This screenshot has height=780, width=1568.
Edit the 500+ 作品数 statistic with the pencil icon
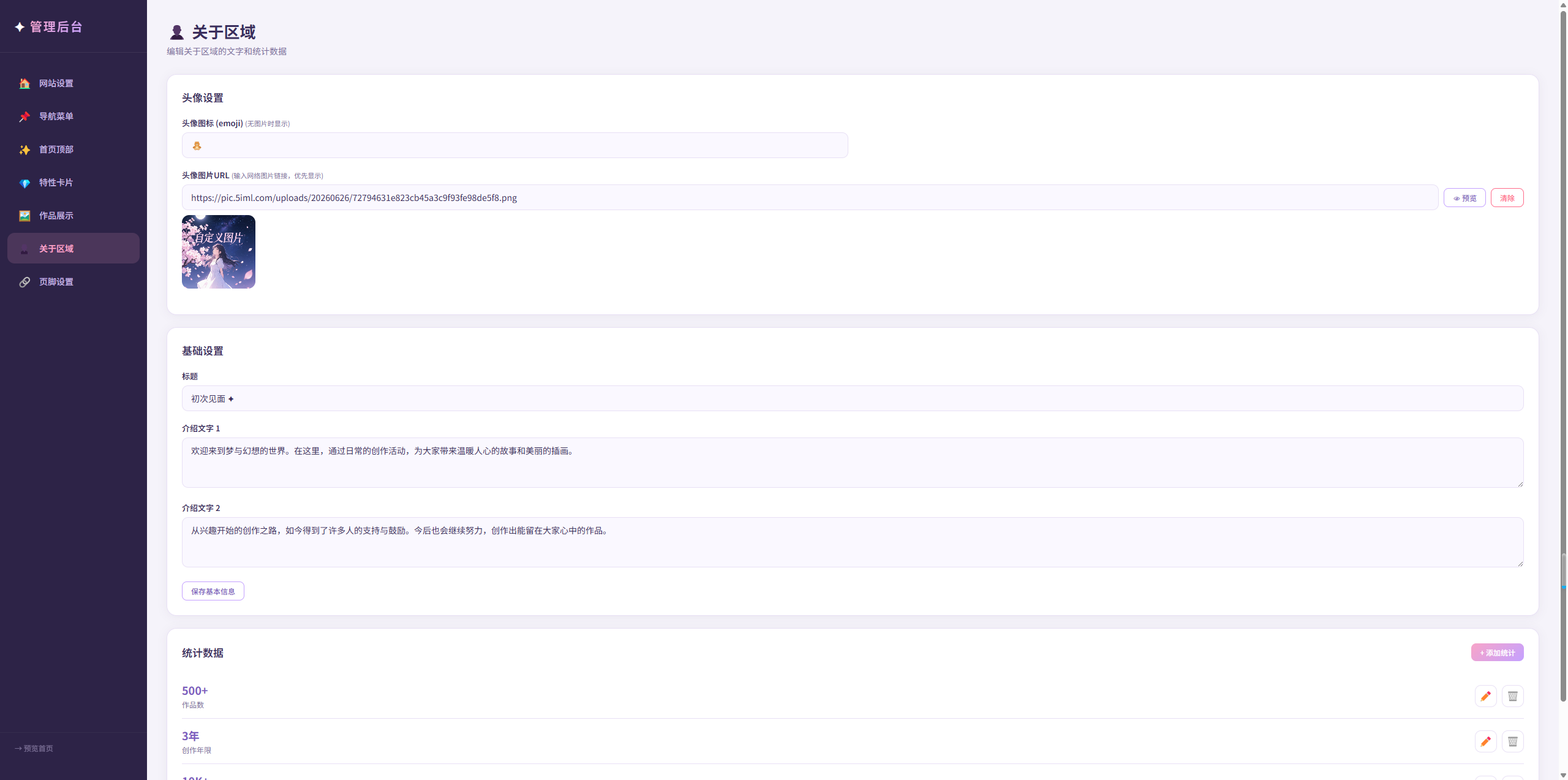pyautogui.click(x=1485, y=696)
